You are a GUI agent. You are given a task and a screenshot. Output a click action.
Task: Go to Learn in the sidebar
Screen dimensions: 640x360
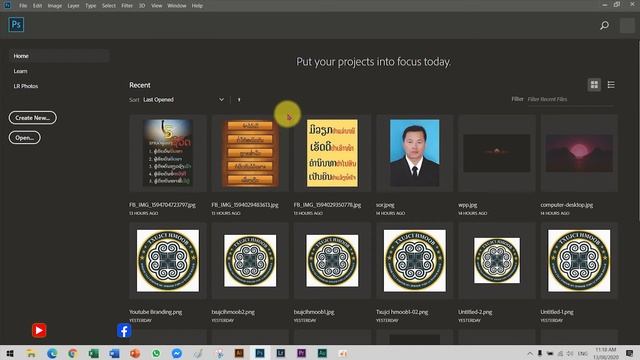click(x=20, y=71)
